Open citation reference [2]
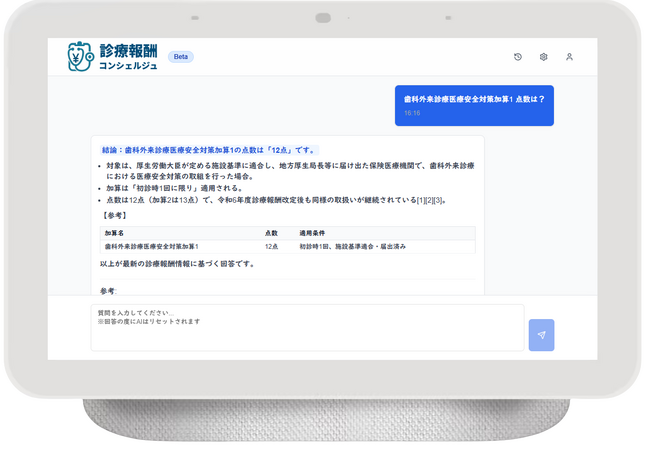Screen dimensions: 650x452 pyautogui.click(x=429, y=200)
